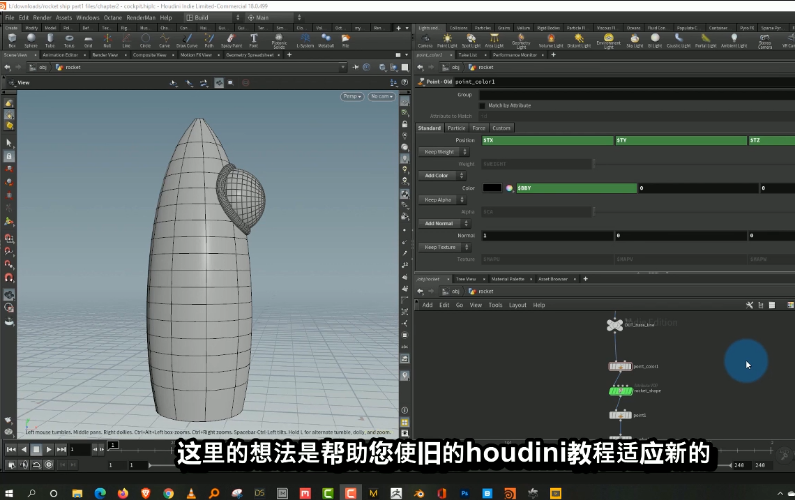Select the Null shelf tool
The width and height of the screenshot is (795, 500).
point(107,41)
